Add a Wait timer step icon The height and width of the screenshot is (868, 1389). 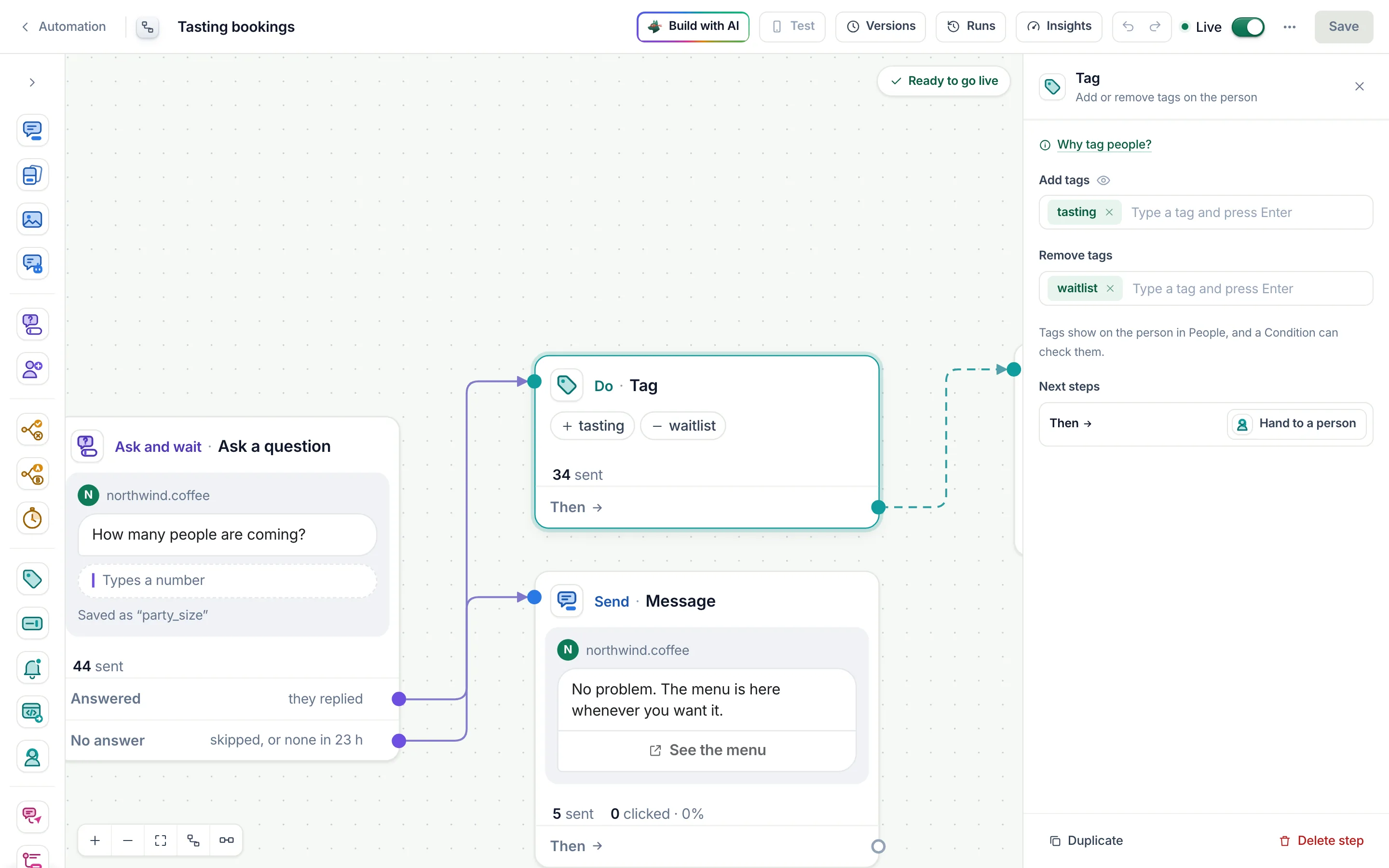pos(32,518)
